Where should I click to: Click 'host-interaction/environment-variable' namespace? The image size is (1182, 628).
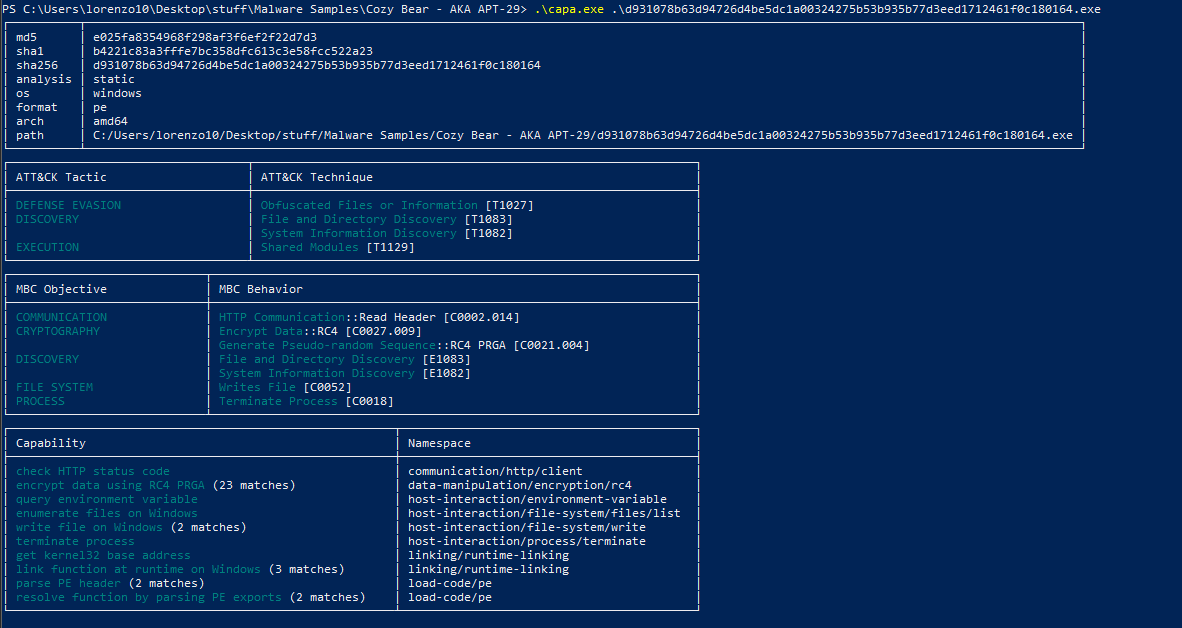[537, 499]
